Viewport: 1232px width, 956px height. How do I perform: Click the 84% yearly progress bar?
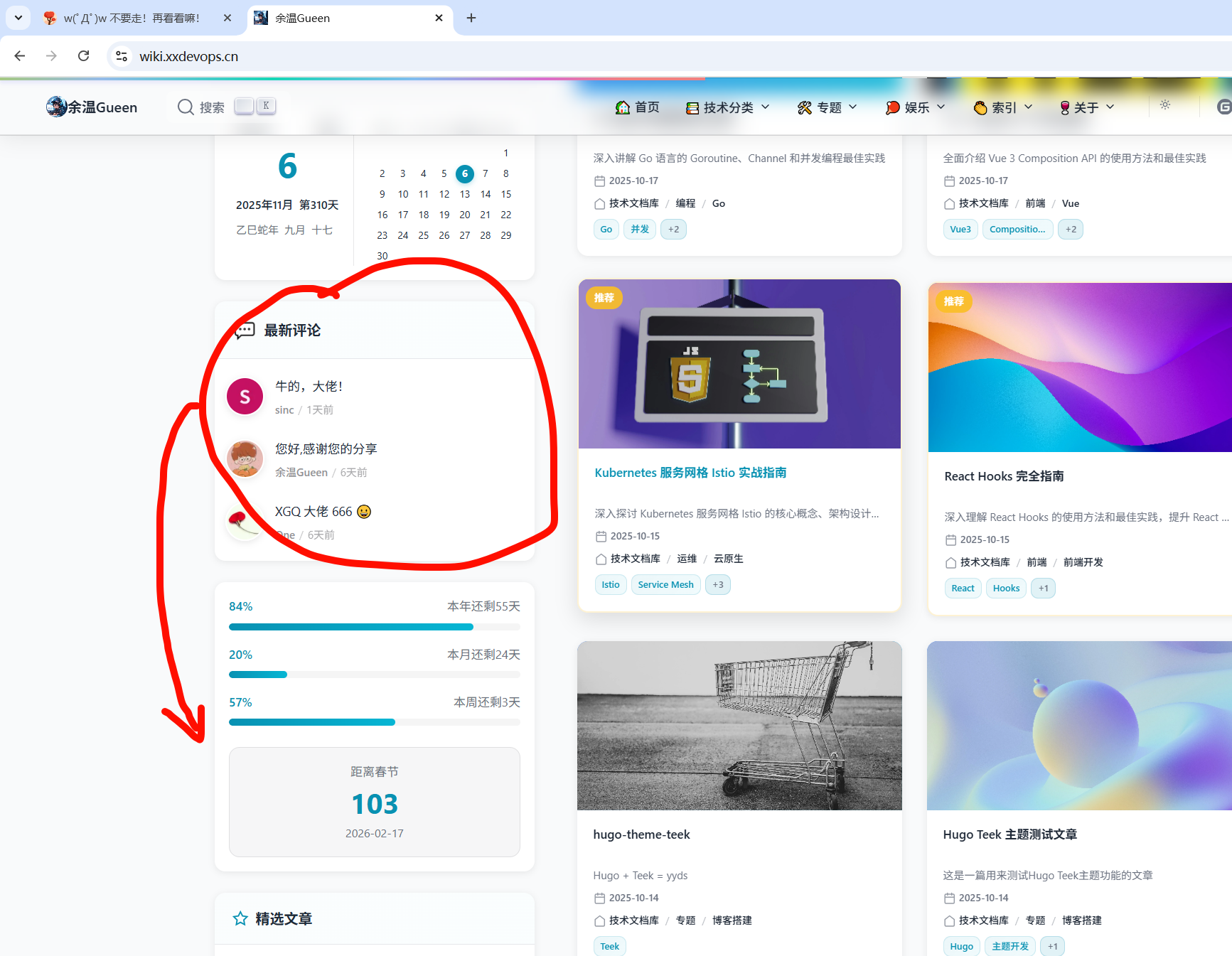(374, 627)
